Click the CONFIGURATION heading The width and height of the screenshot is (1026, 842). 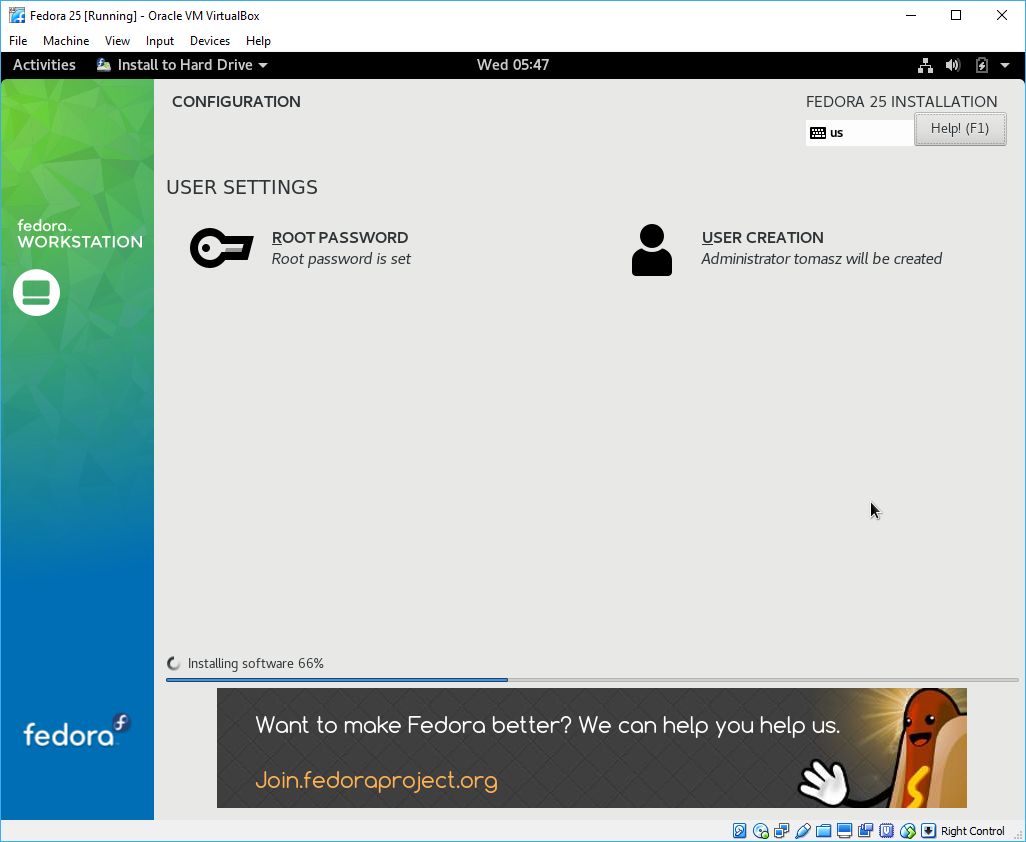pos(236,101)
